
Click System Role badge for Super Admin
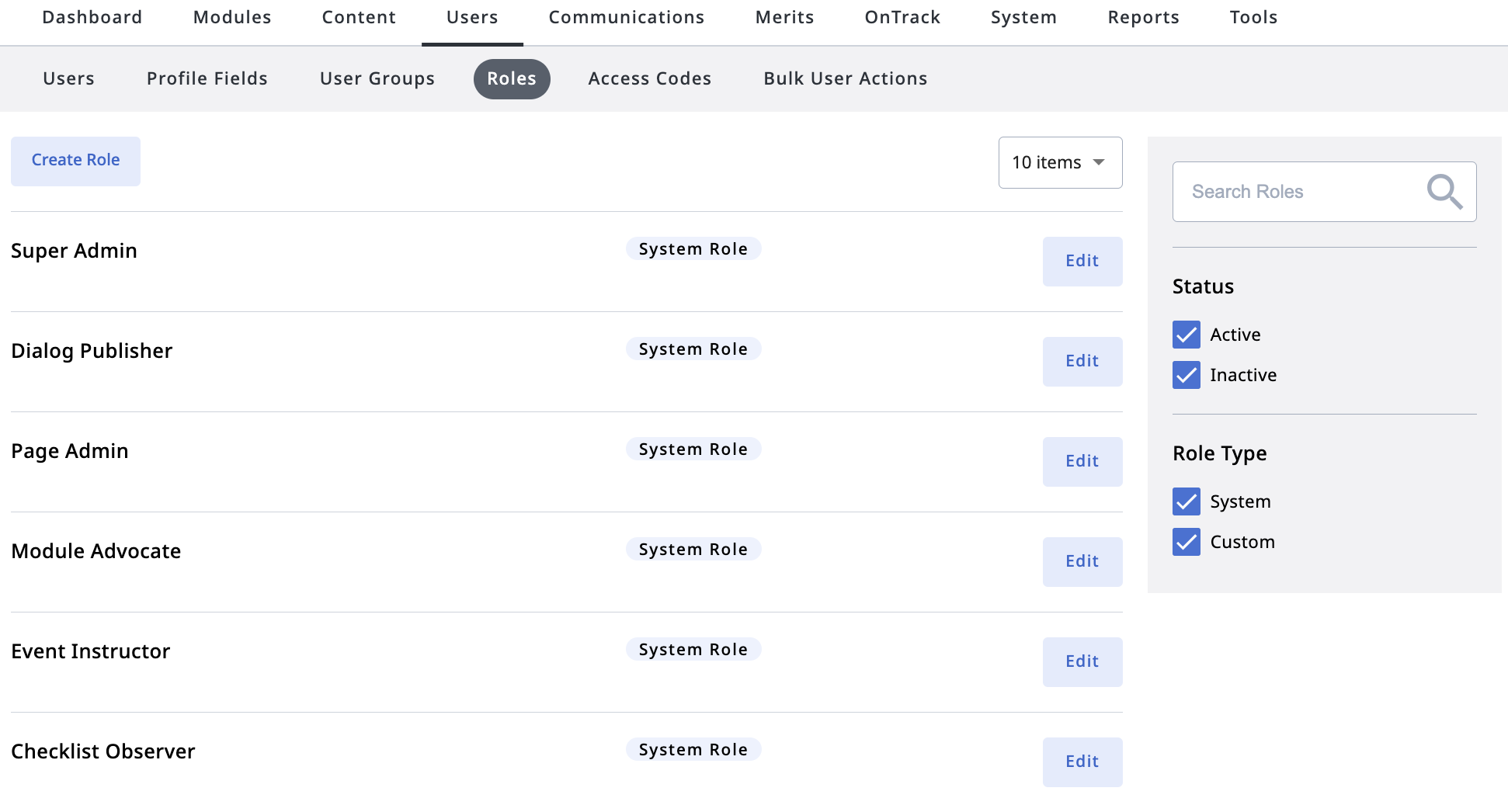click(693, 249)
